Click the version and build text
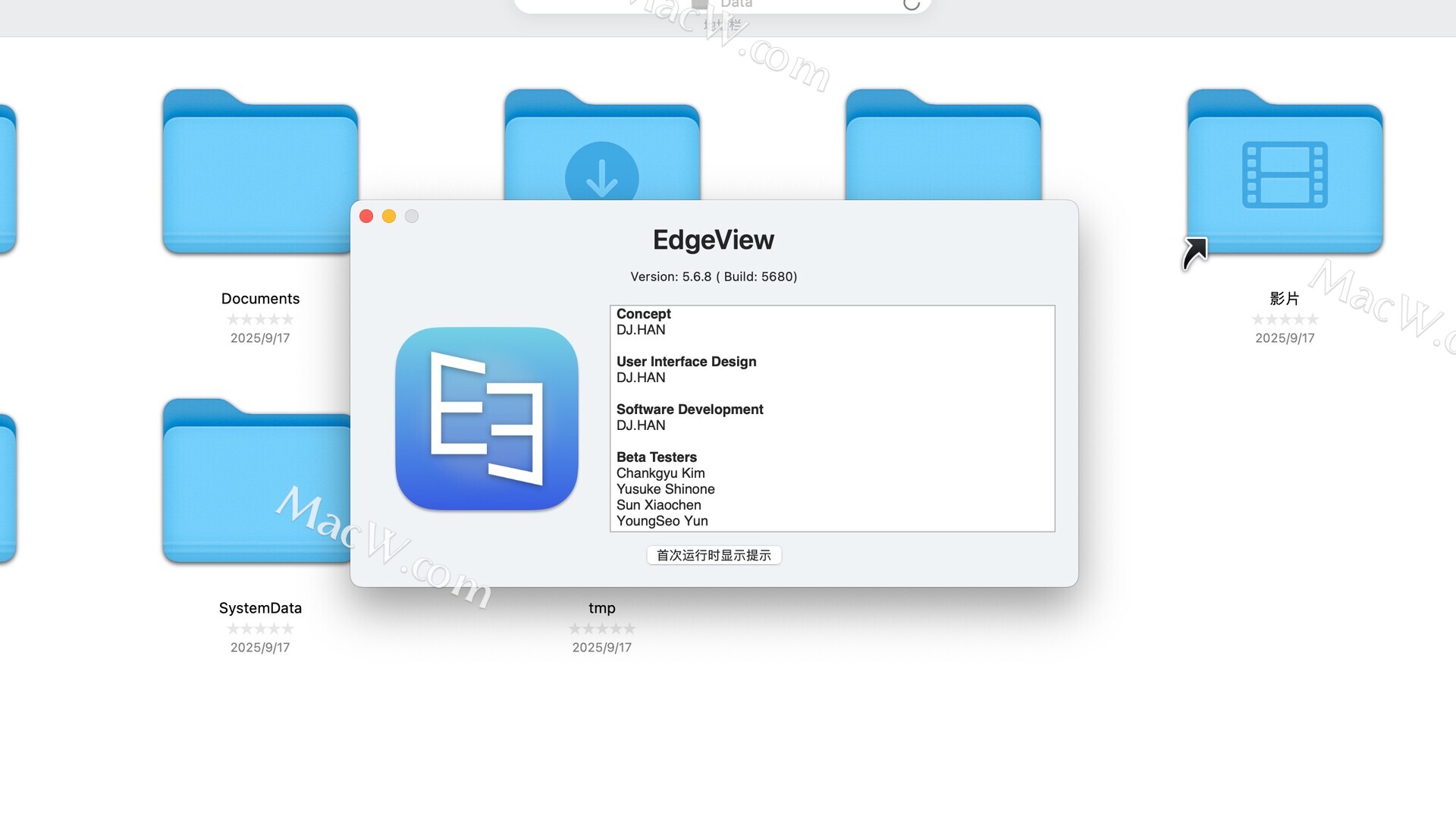The height and width of the screenshot is (819, 1456). pyautogui.click(x=714, y=277)
